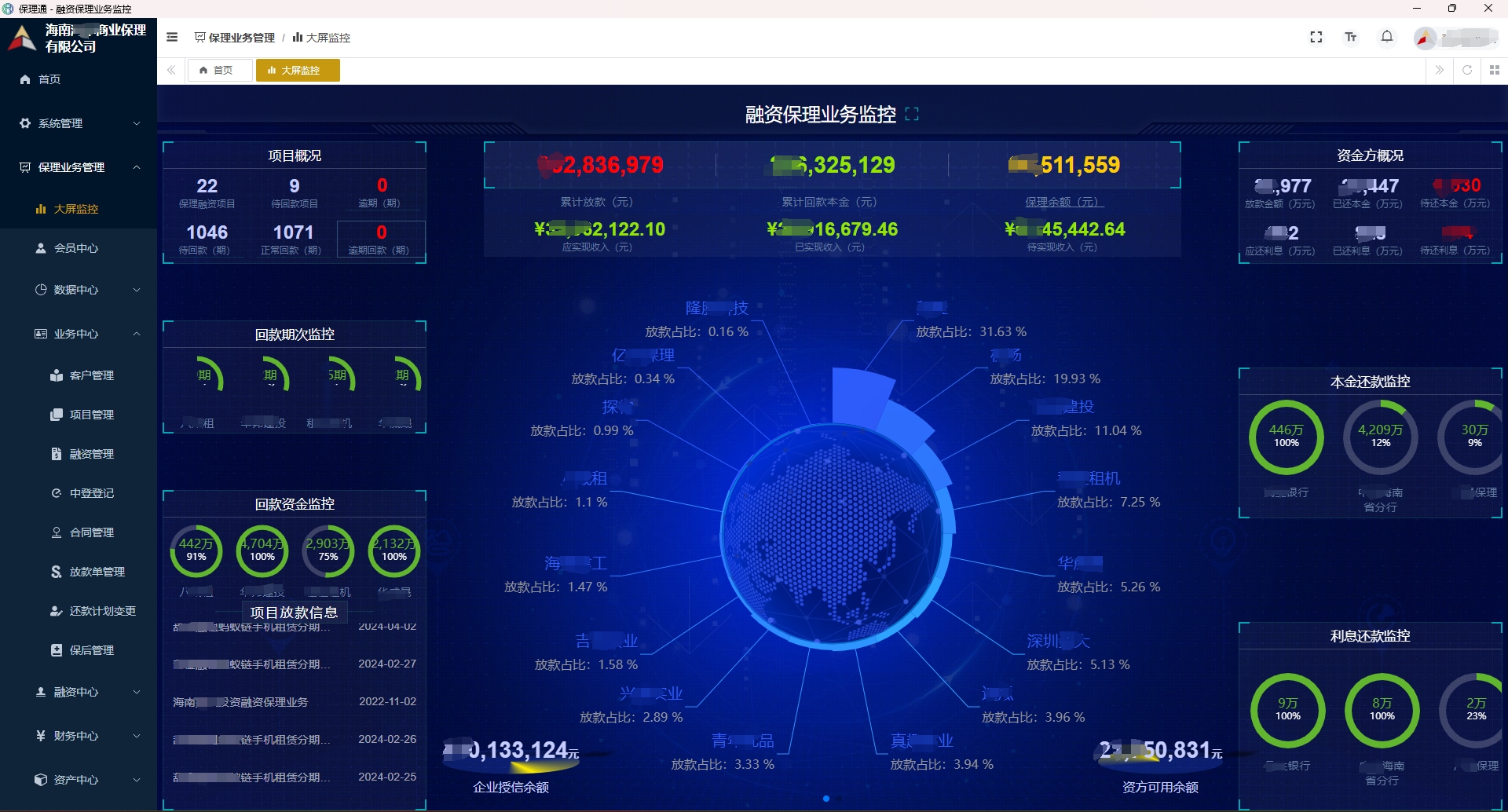Open the tab grid menu icon

1494,70
